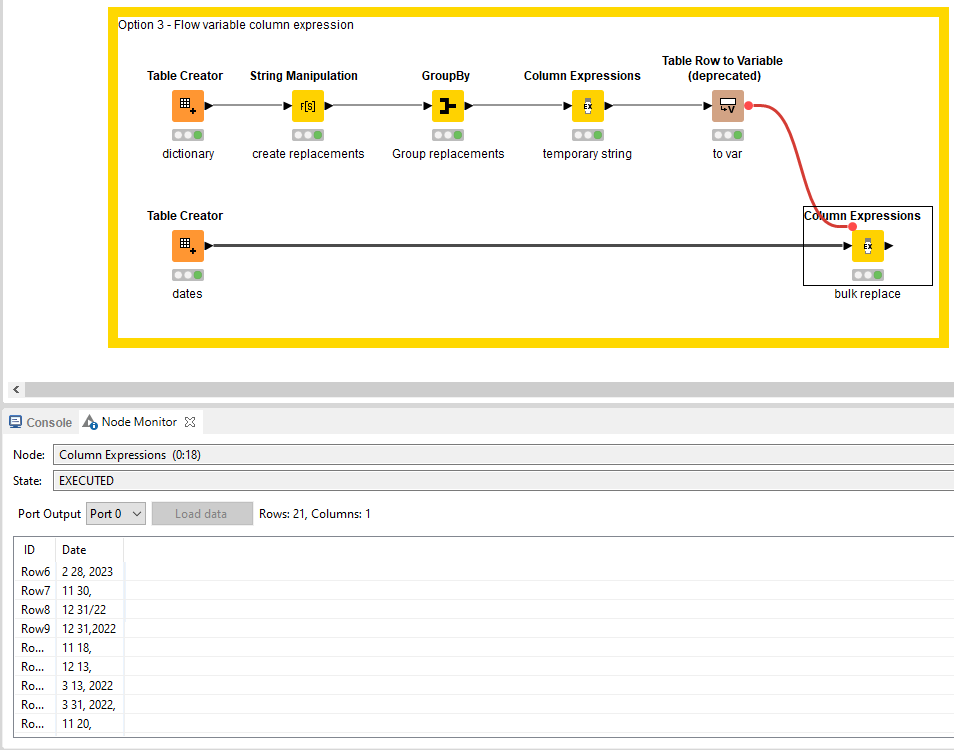Click the 'Group replacements' node label
954x750 pixels.
[448, 154]
